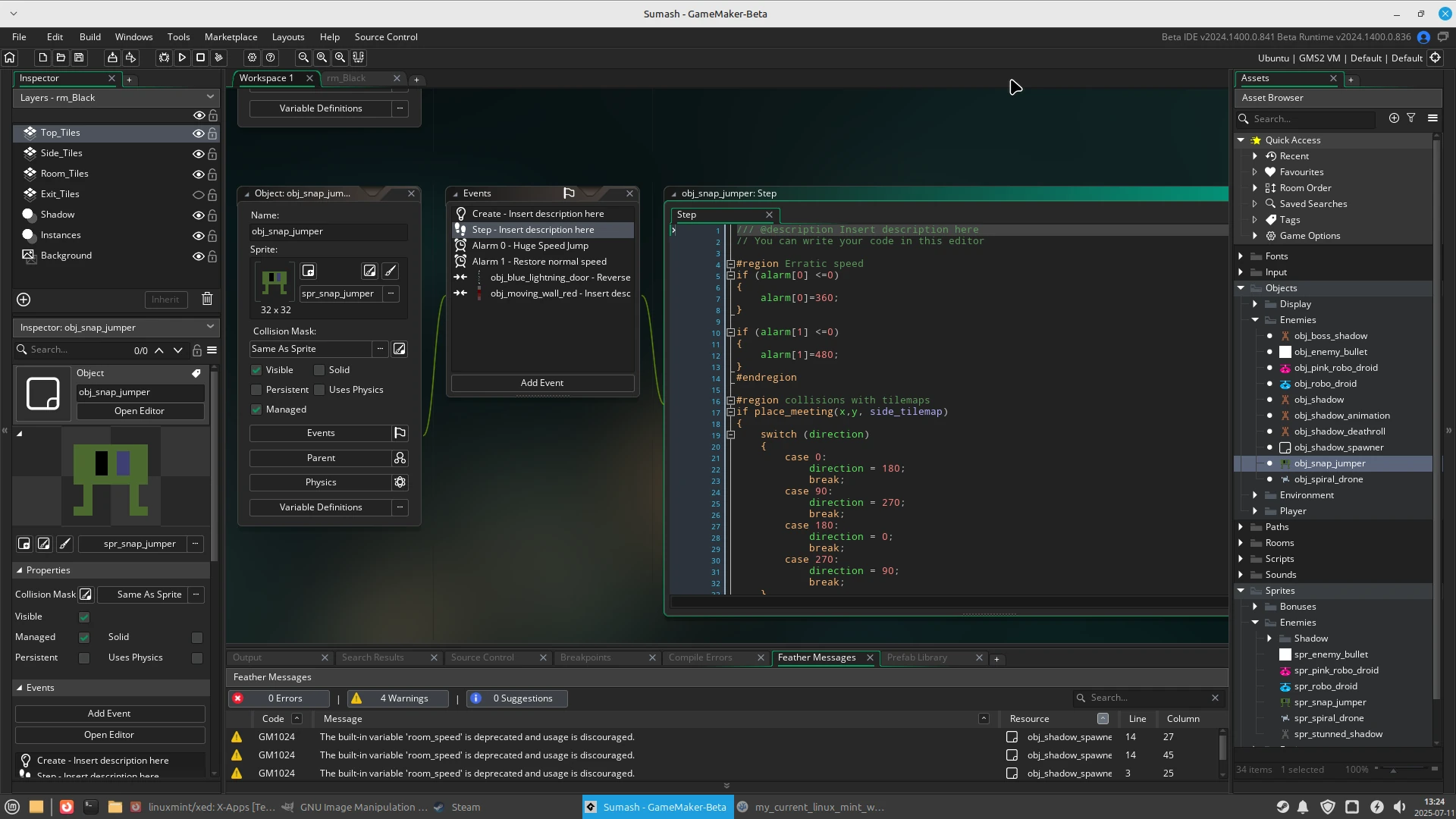Open the Asset Browser hamburger menu

(x=1432, y=118)
